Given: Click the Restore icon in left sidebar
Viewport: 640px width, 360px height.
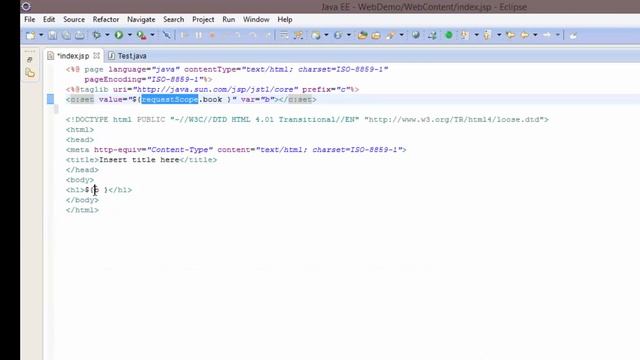Looking at the screenshot, I should (x=30, y=60).
